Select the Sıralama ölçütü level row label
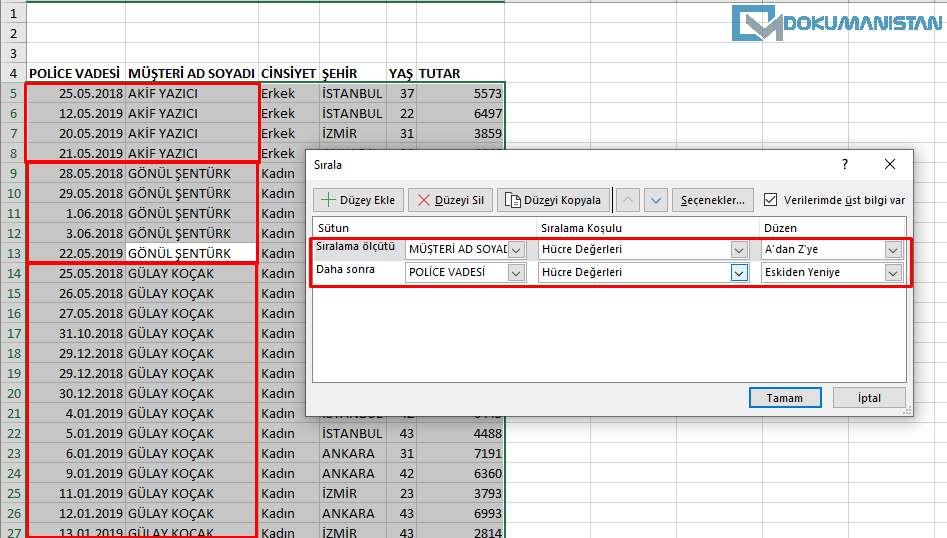 pos(355,246)
